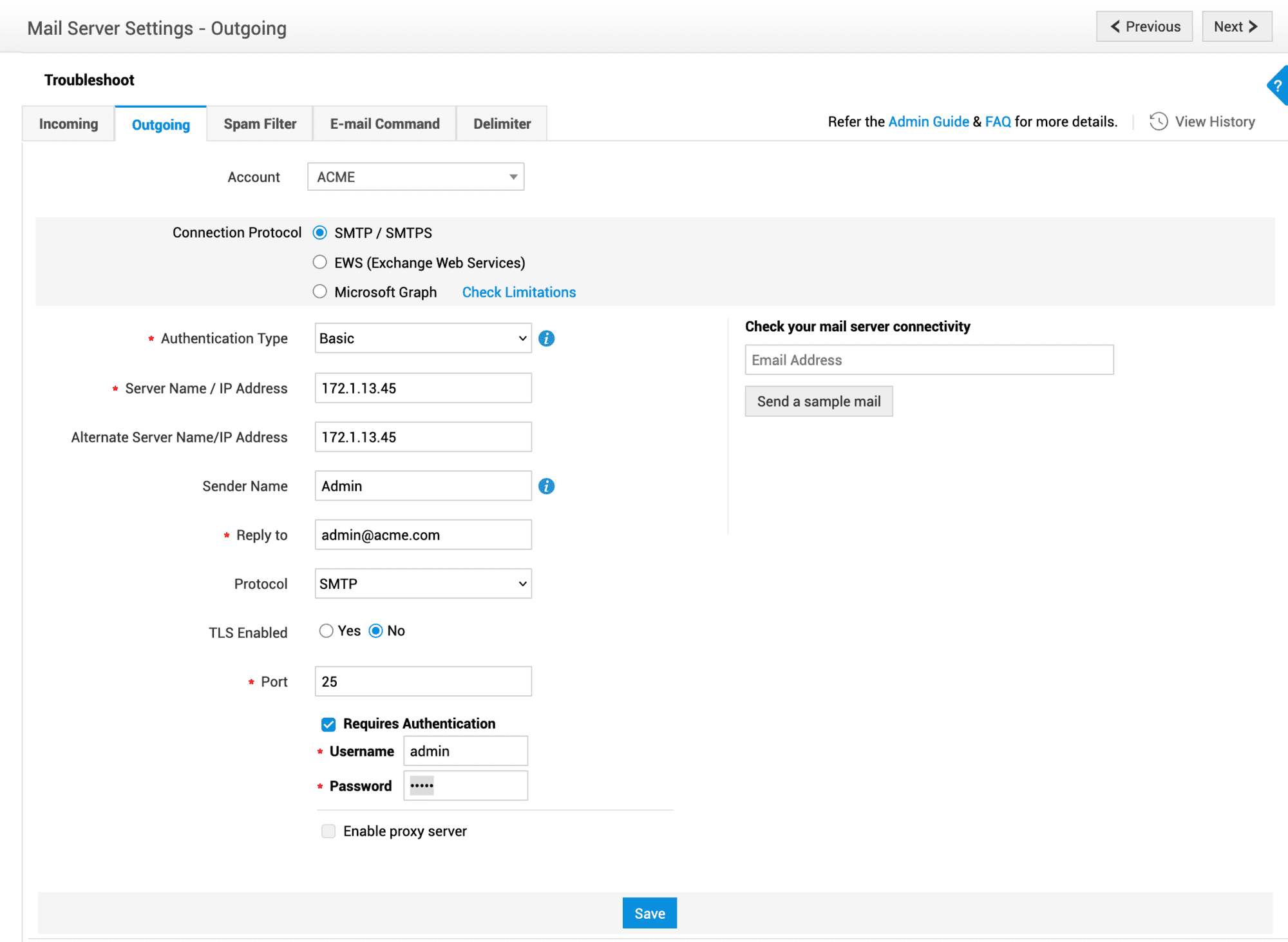Open the Spam Filter tab
Screen dimensions: 1288x942
[x=260, y=124]
